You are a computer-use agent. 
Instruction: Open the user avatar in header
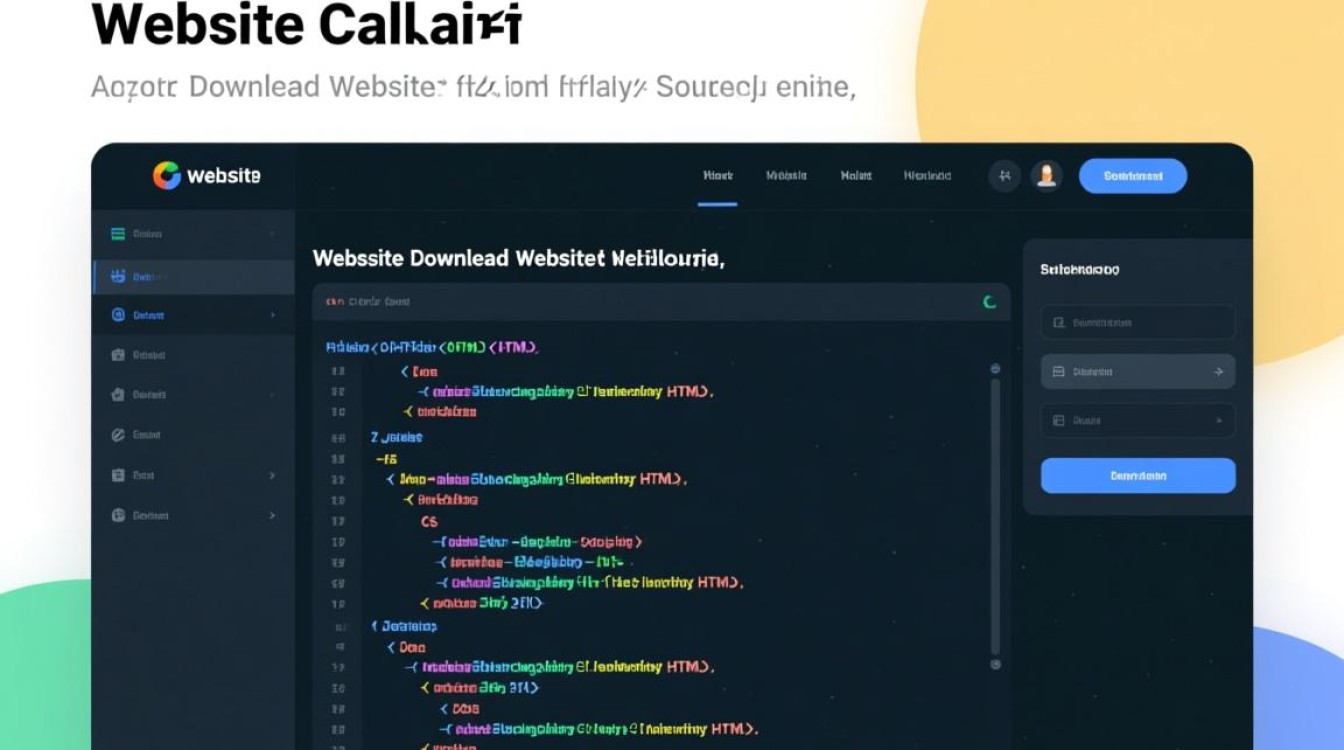coord(1046,176)
